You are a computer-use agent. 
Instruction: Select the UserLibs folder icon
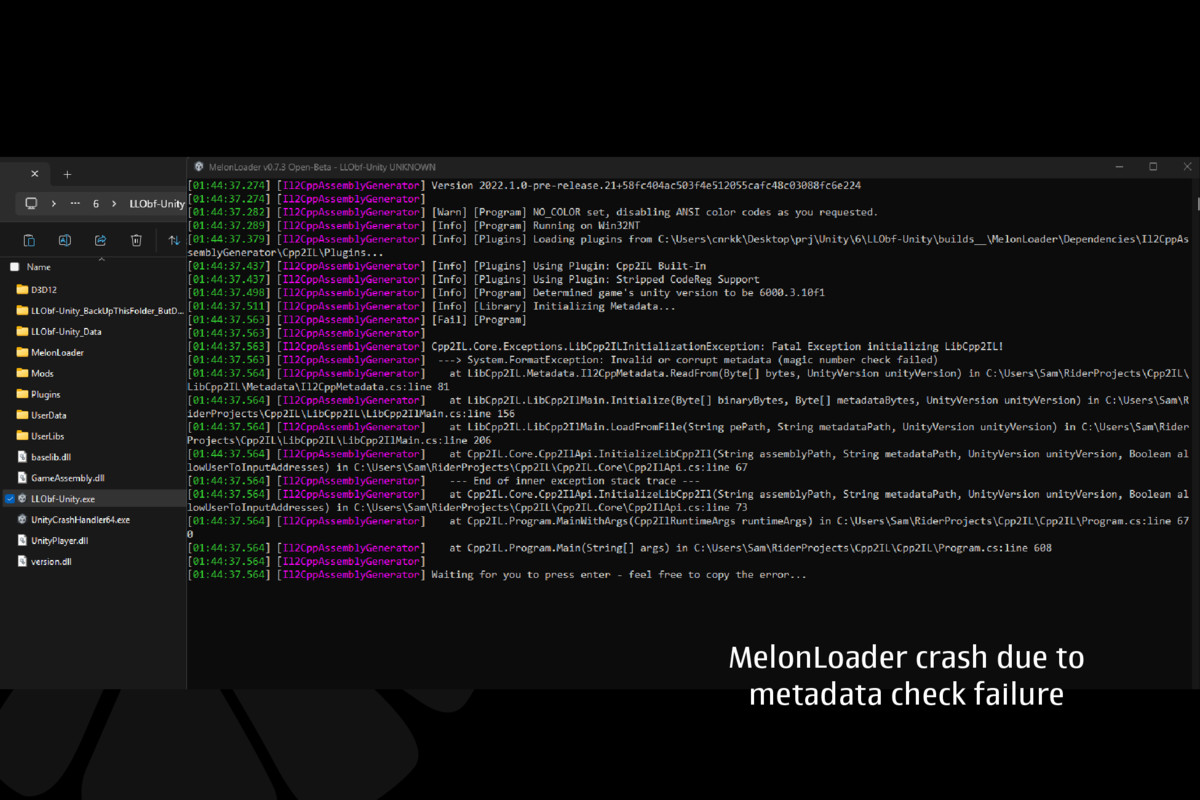(x=22, y=436)
